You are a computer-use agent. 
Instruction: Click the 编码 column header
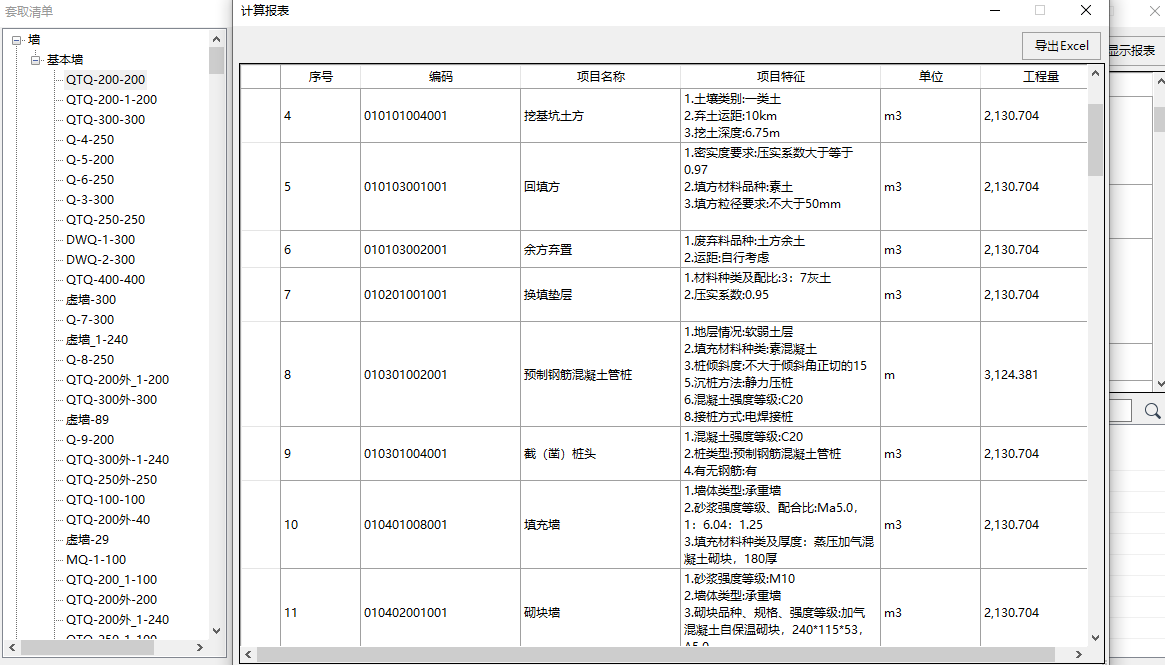pyautogui.click(x=441, y=77)
